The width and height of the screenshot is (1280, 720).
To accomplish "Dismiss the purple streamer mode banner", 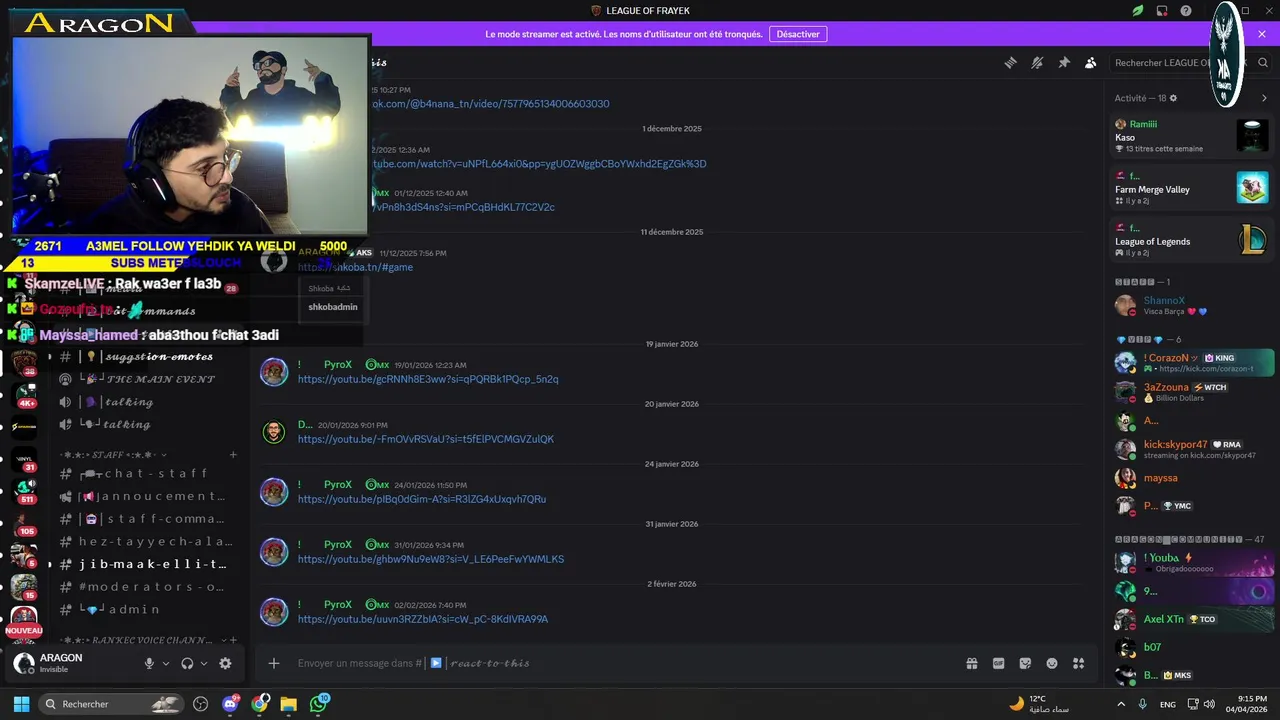I will (x=1263, y=34).
